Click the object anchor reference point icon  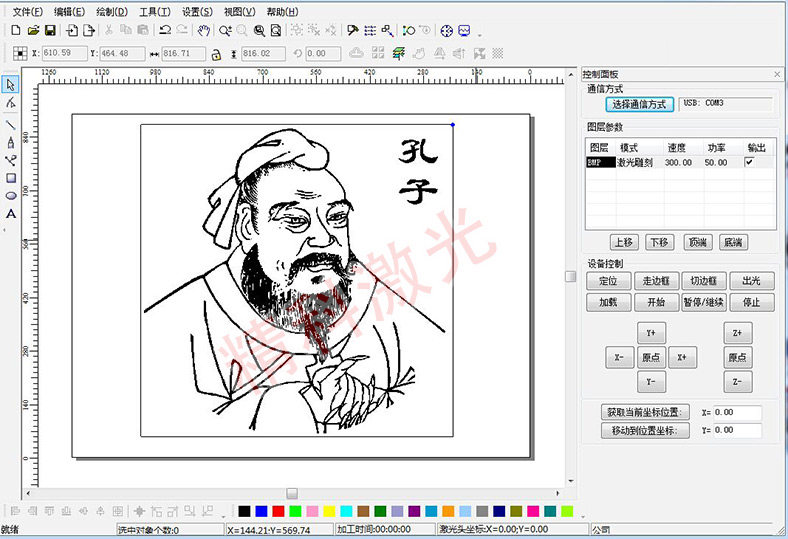20,53
